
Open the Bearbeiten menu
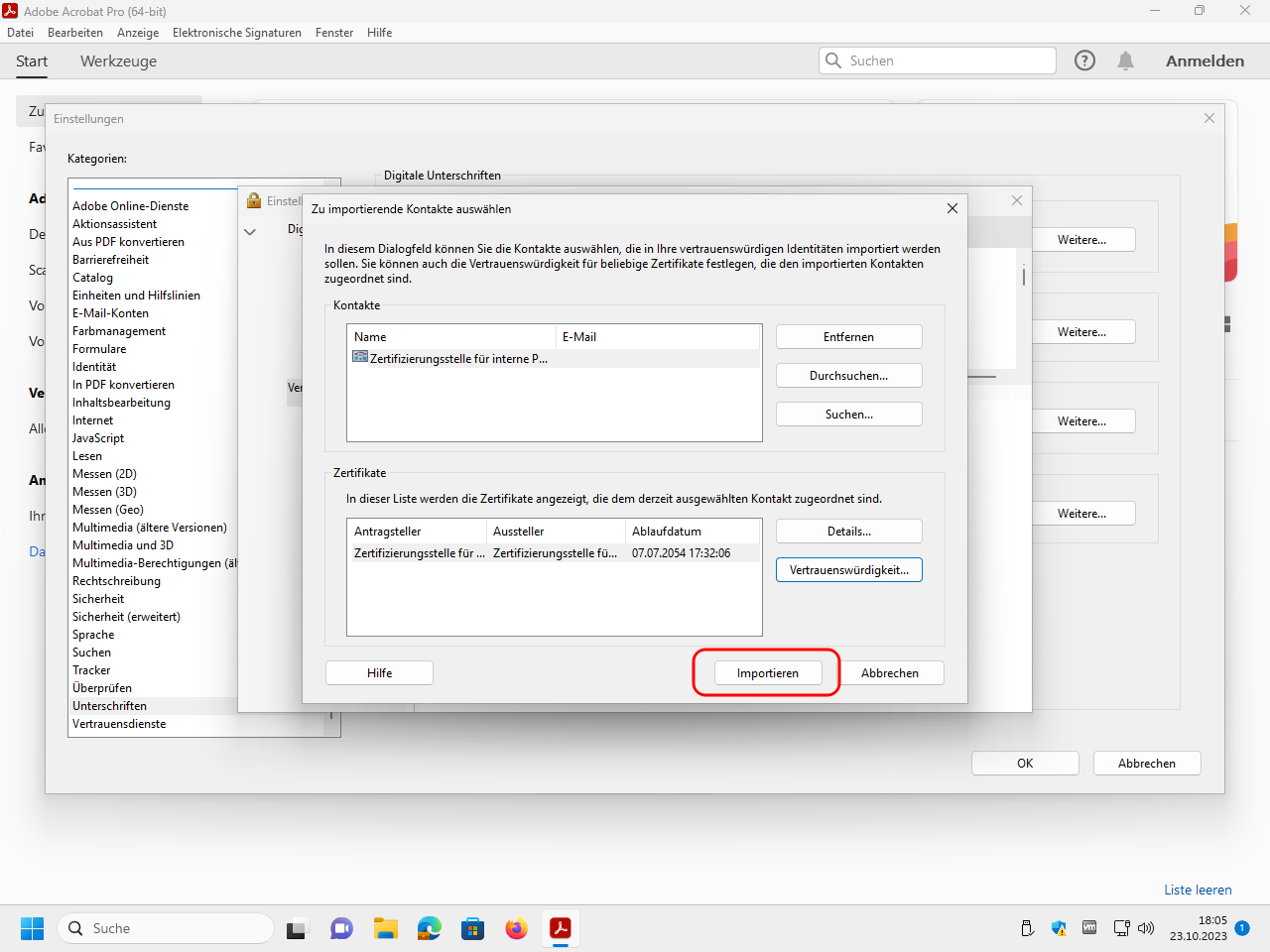coord(75,33)
